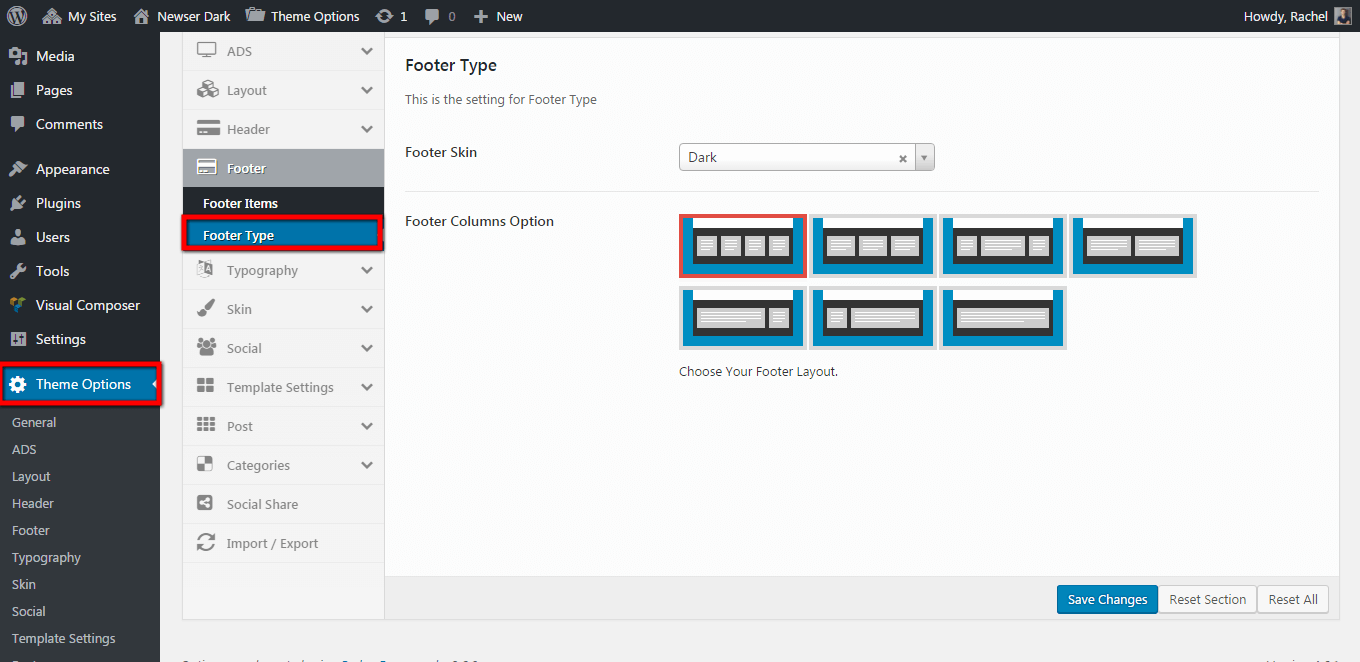Click the Import / Export arrows icon

click(x=206, y=543)
